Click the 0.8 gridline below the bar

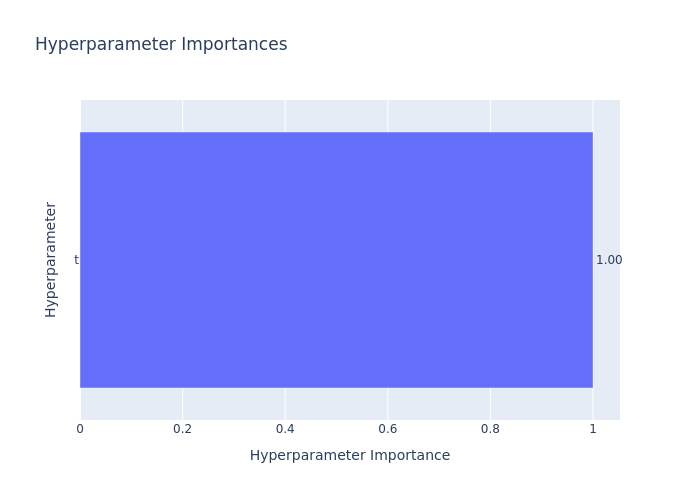490,404
